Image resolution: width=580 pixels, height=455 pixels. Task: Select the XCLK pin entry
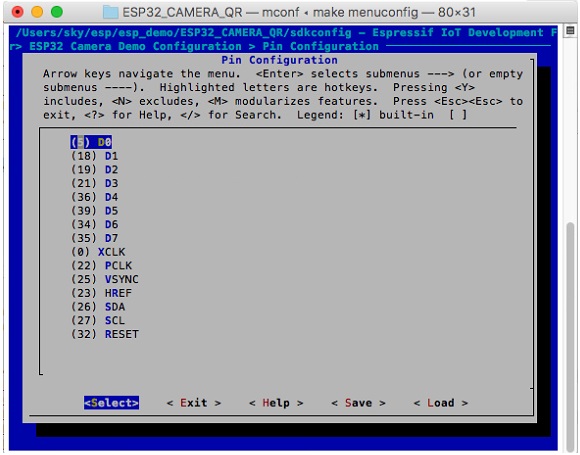pos(98,252)
